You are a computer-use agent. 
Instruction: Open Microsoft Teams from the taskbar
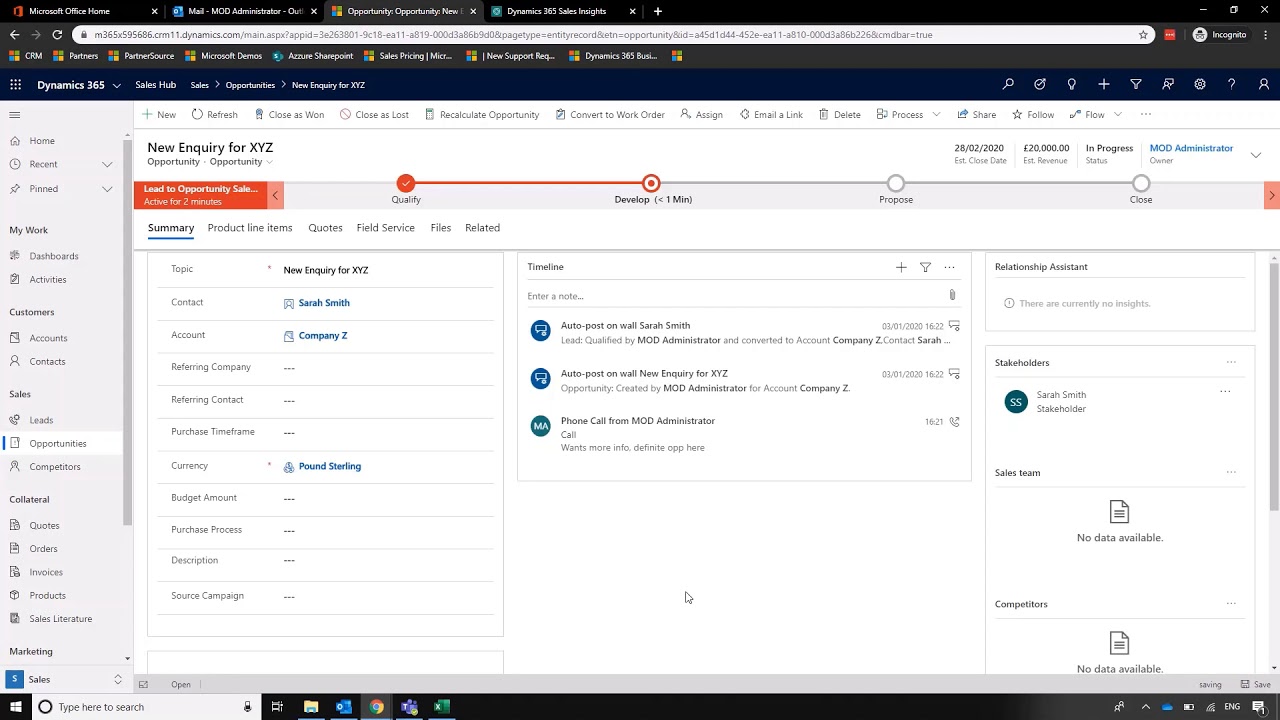click(409, 707)
